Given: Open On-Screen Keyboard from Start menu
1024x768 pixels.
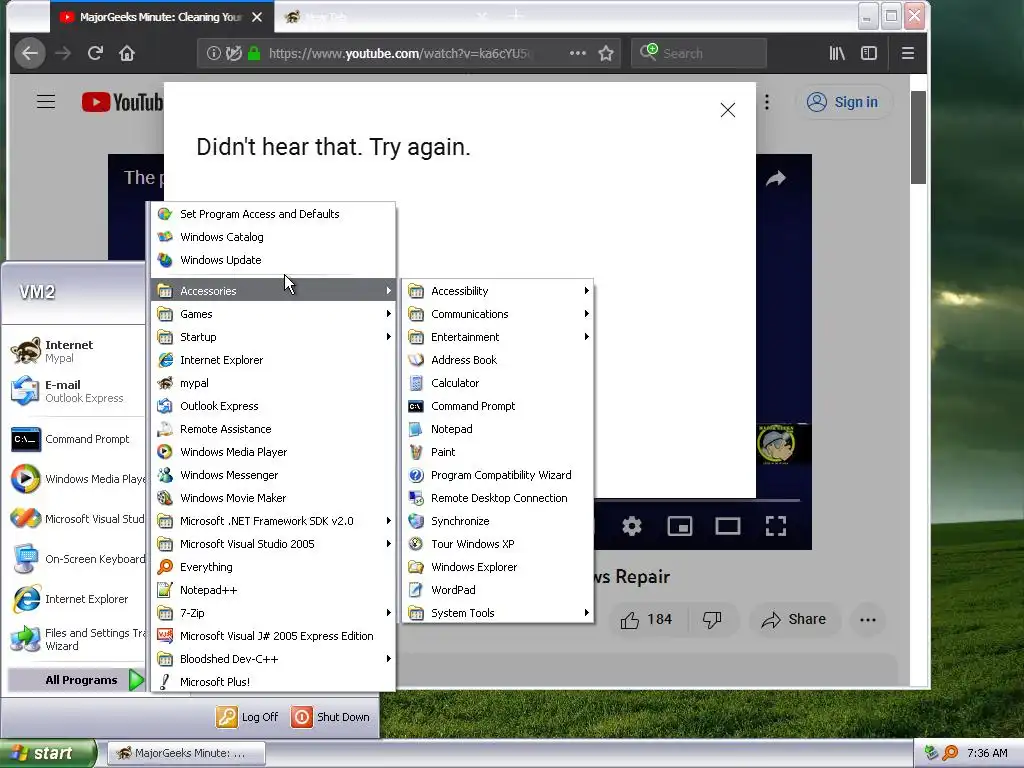Looking at the screenshot, I should tap(76, 559).
